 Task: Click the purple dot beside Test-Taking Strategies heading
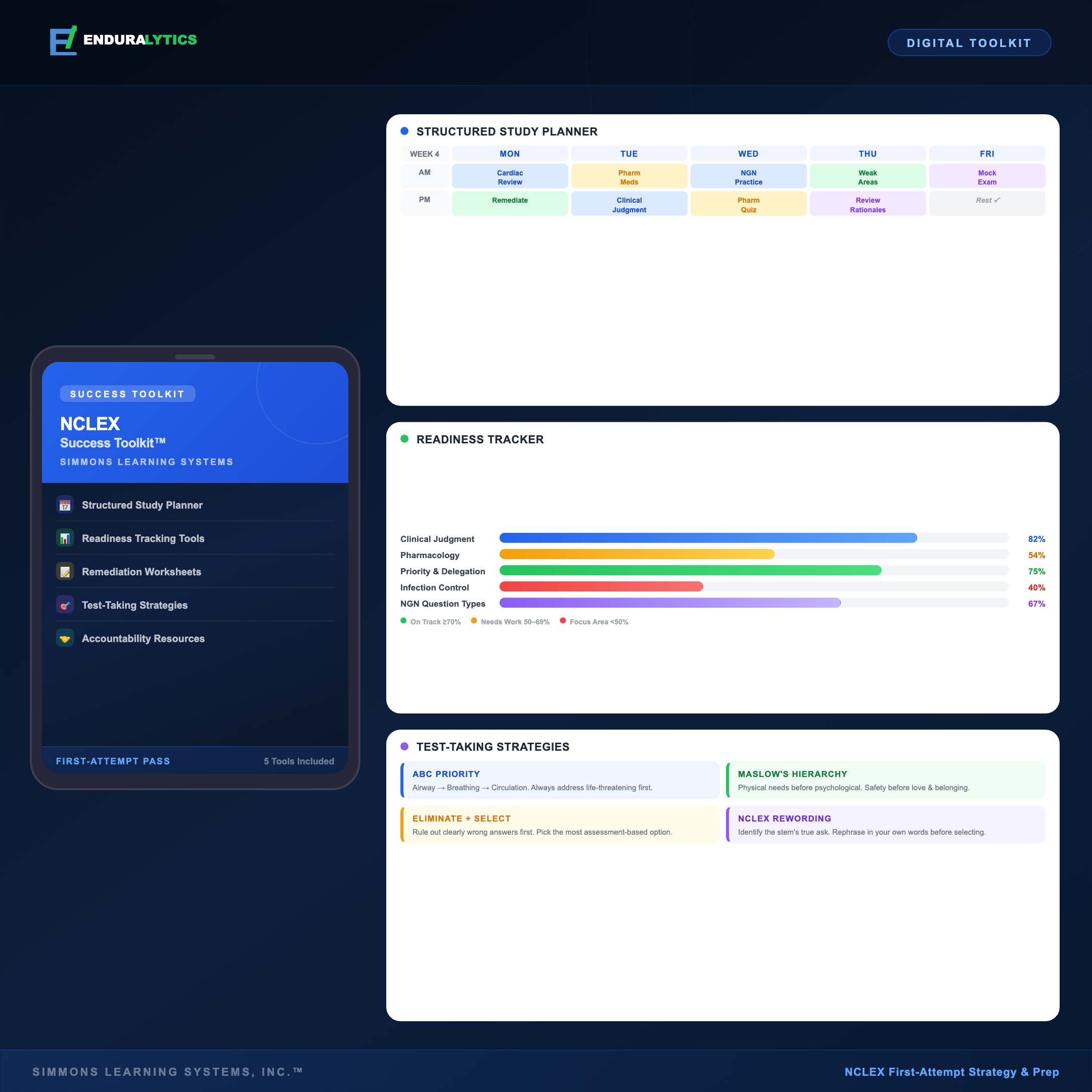point(404,747)
